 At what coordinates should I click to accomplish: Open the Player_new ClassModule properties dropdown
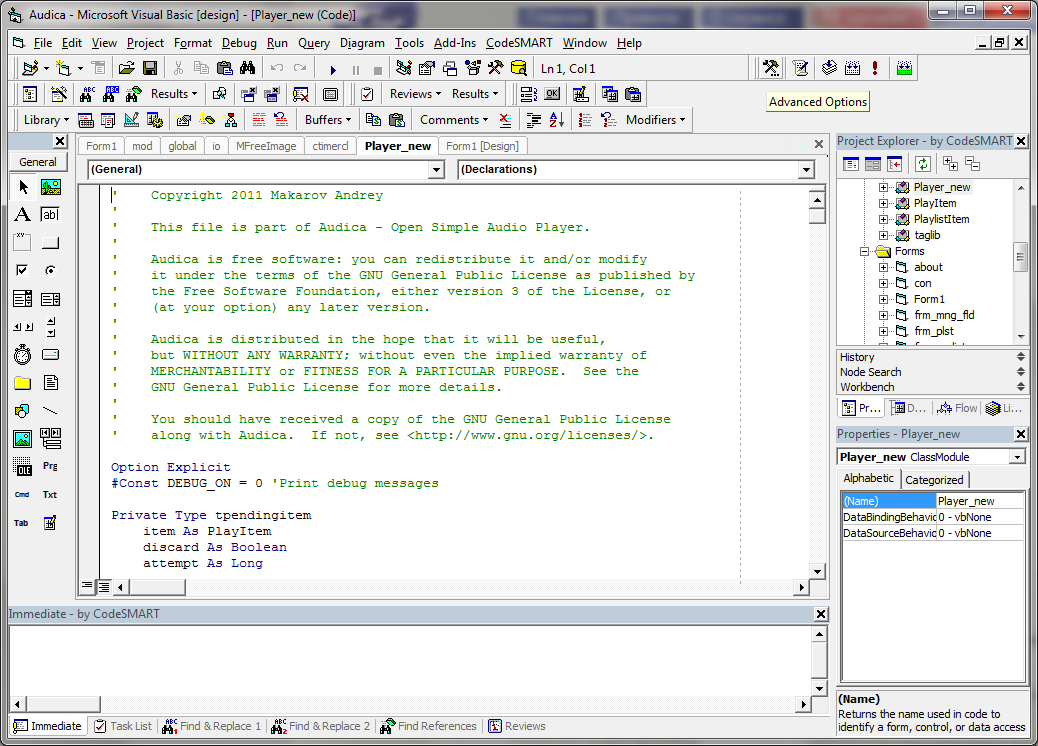pos(1017,457)
